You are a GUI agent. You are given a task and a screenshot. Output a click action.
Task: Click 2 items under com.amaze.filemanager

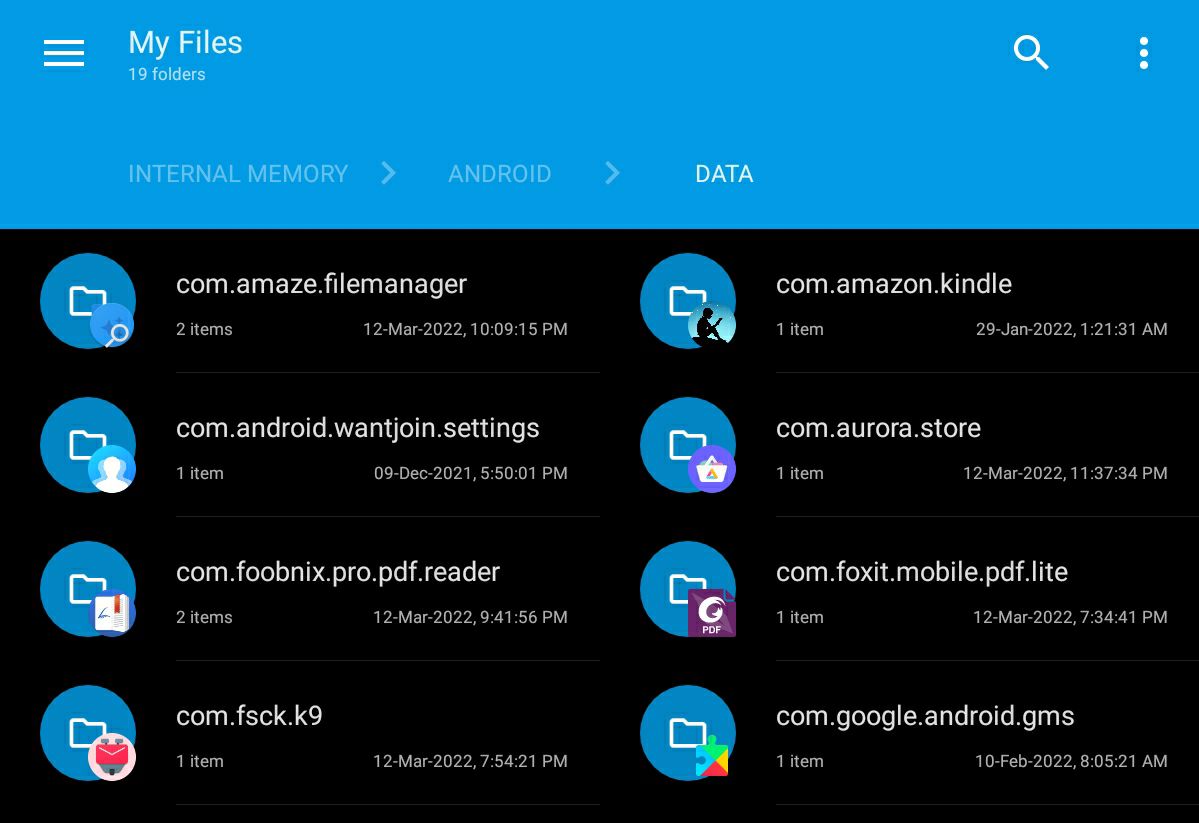tap(204, 330)
